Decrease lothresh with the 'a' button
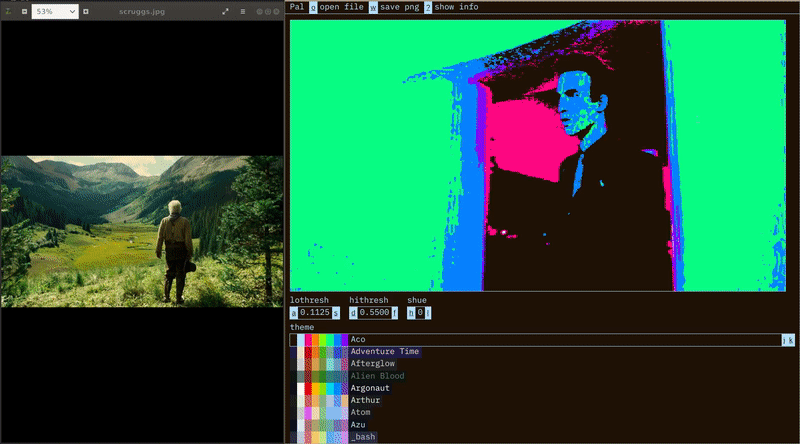Viewport: 800px width, 444px height. click(x=293, y=313)
